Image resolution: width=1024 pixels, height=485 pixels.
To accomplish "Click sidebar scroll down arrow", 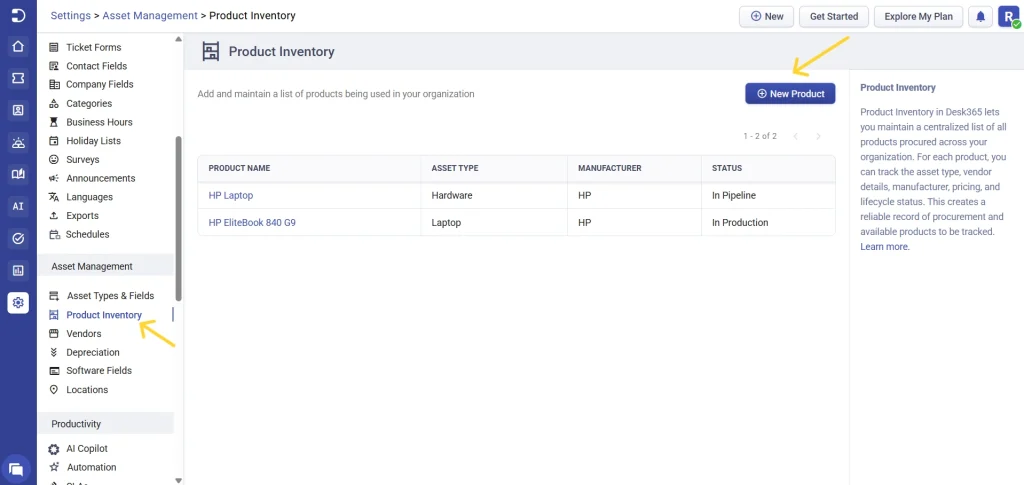I will tap(178, 480).
